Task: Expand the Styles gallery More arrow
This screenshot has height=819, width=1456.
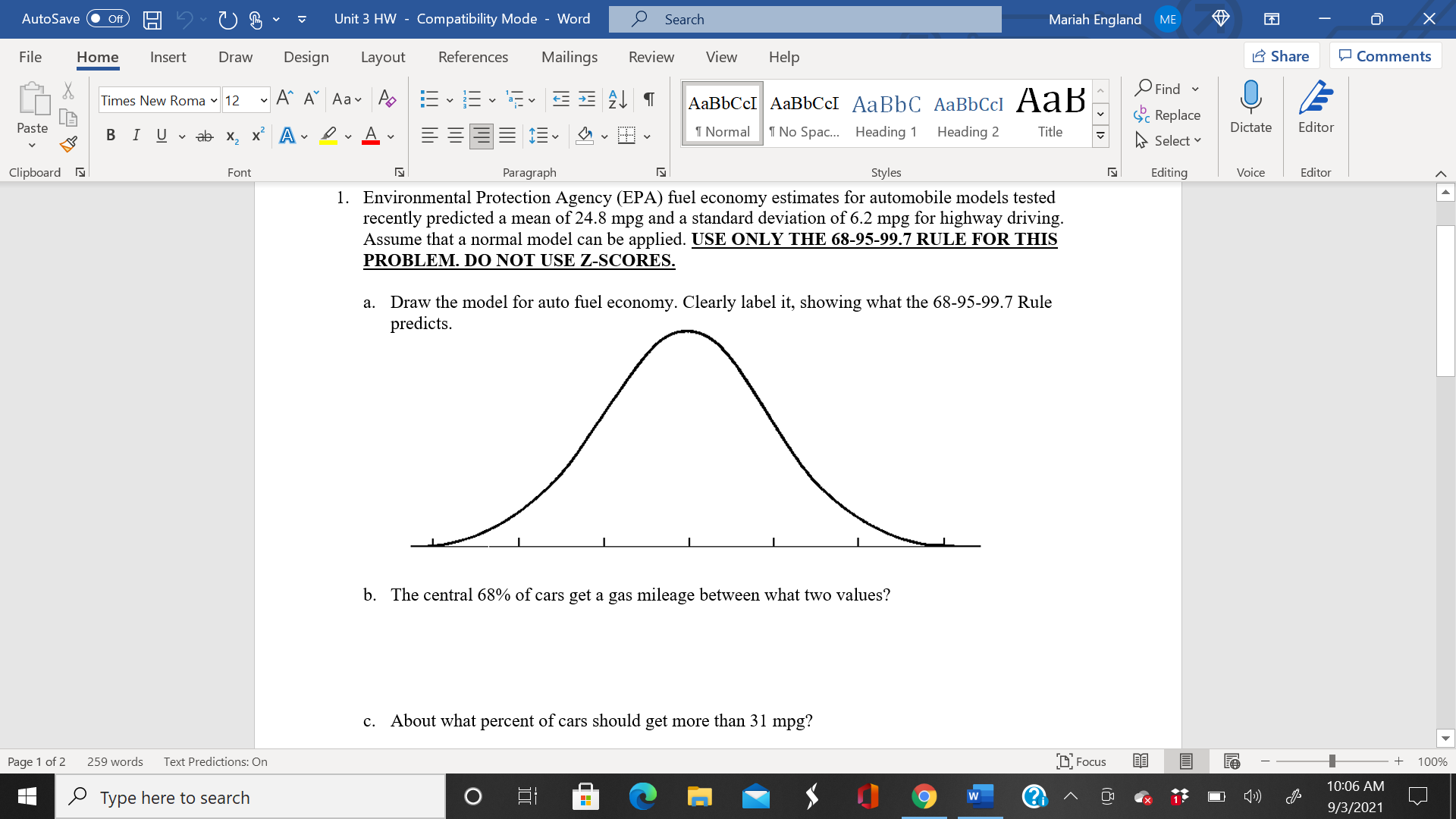Action: coord(1100,136)
